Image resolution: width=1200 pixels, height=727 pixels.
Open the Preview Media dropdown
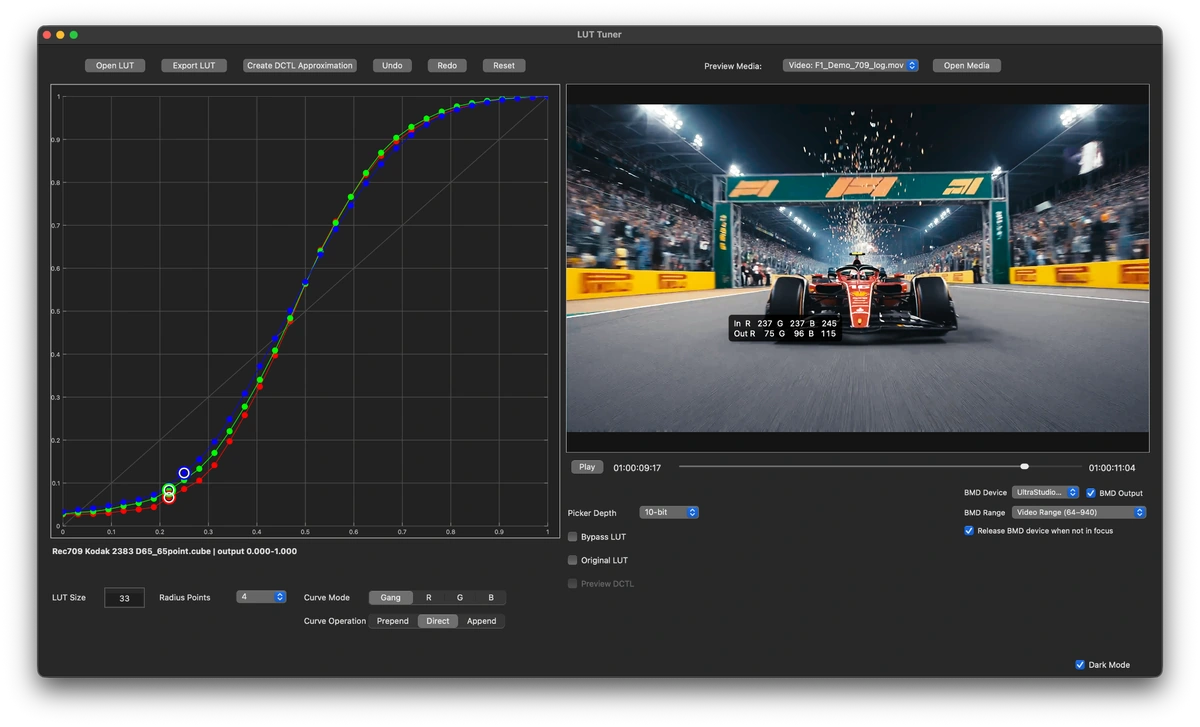tap(850, 66)
